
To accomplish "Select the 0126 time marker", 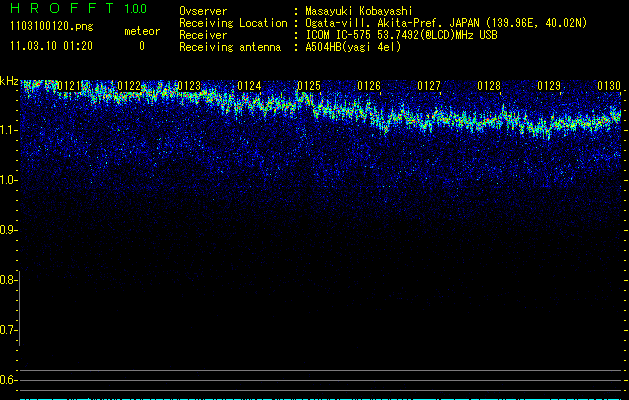I will click(369, 87).
